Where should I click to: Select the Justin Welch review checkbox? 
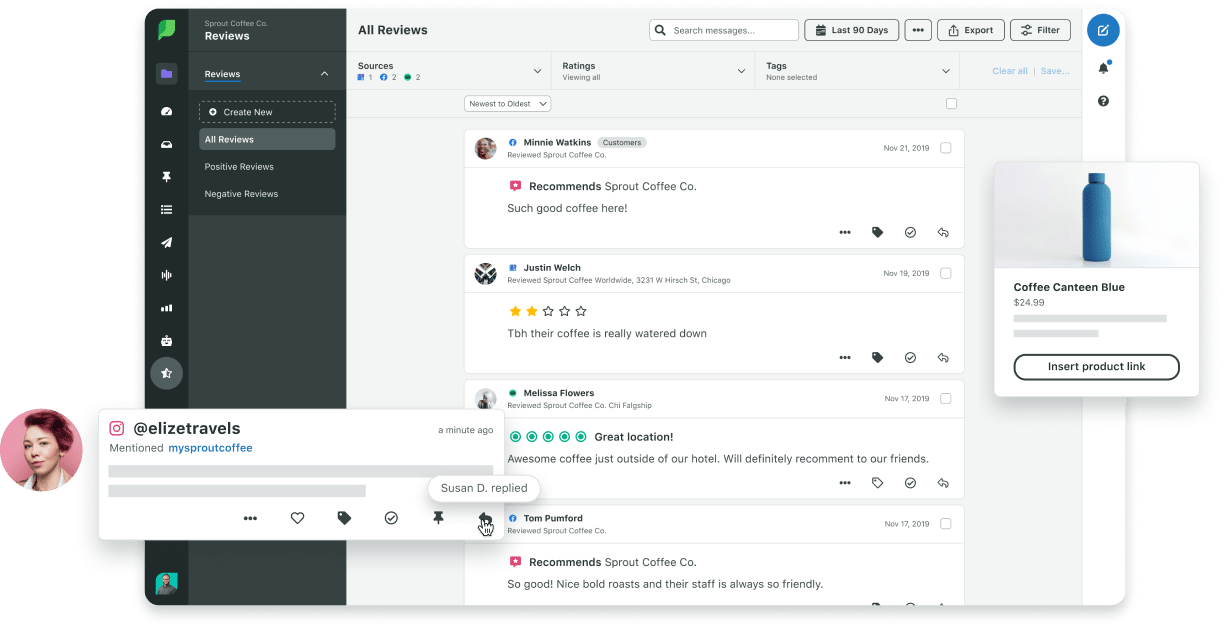(946, 273)
